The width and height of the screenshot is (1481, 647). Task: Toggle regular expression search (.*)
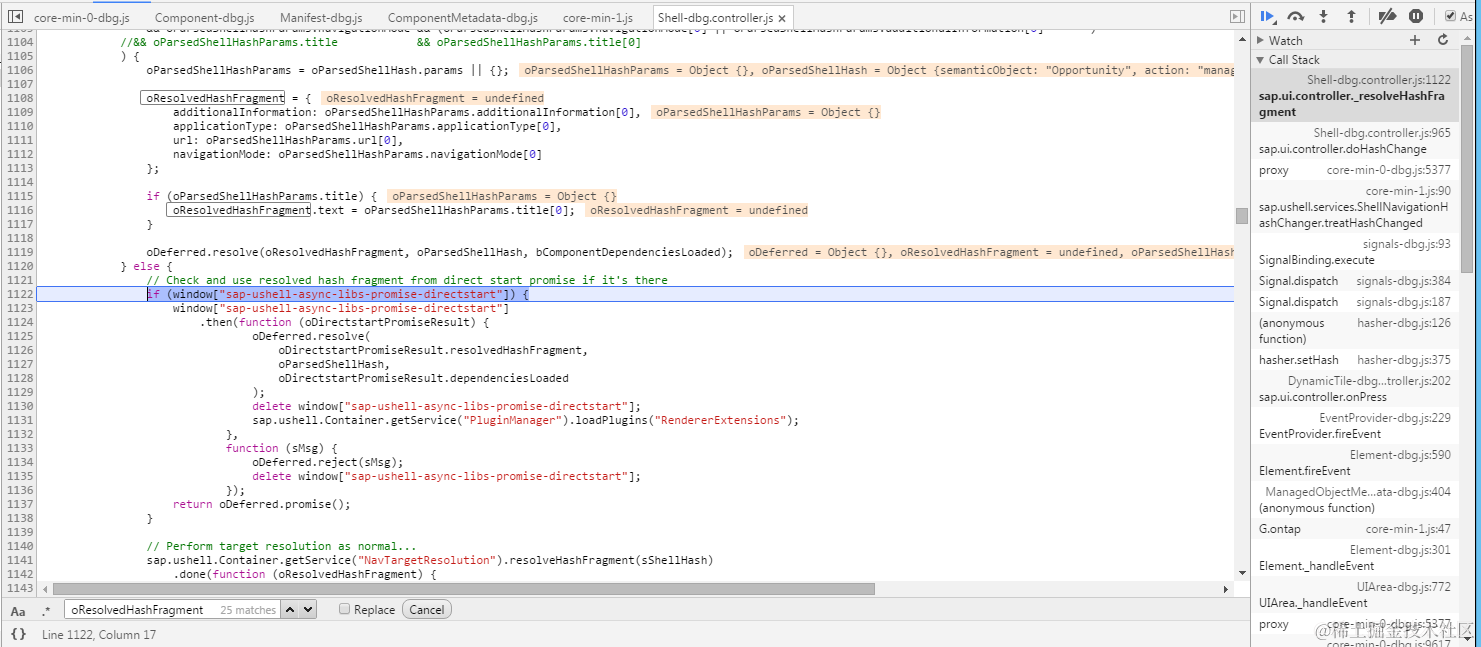[x=46, y=610]
